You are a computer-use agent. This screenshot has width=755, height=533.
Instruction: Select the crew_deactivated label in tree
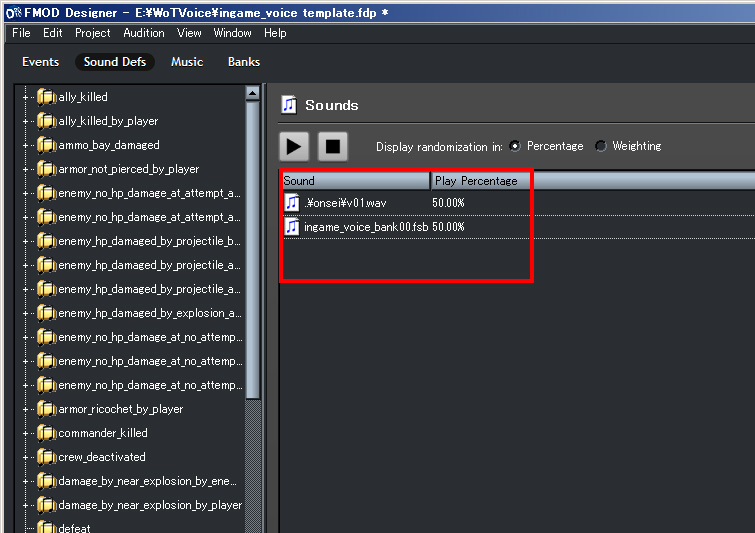click(102, 457)
